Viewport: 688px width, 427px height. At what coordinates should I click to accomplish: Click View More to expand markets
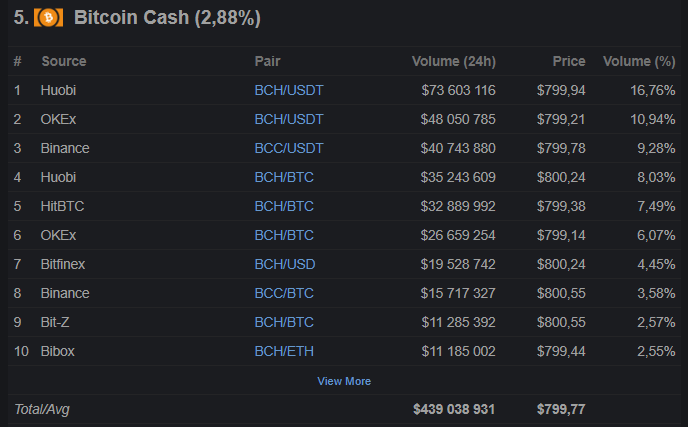pos(344,381)
